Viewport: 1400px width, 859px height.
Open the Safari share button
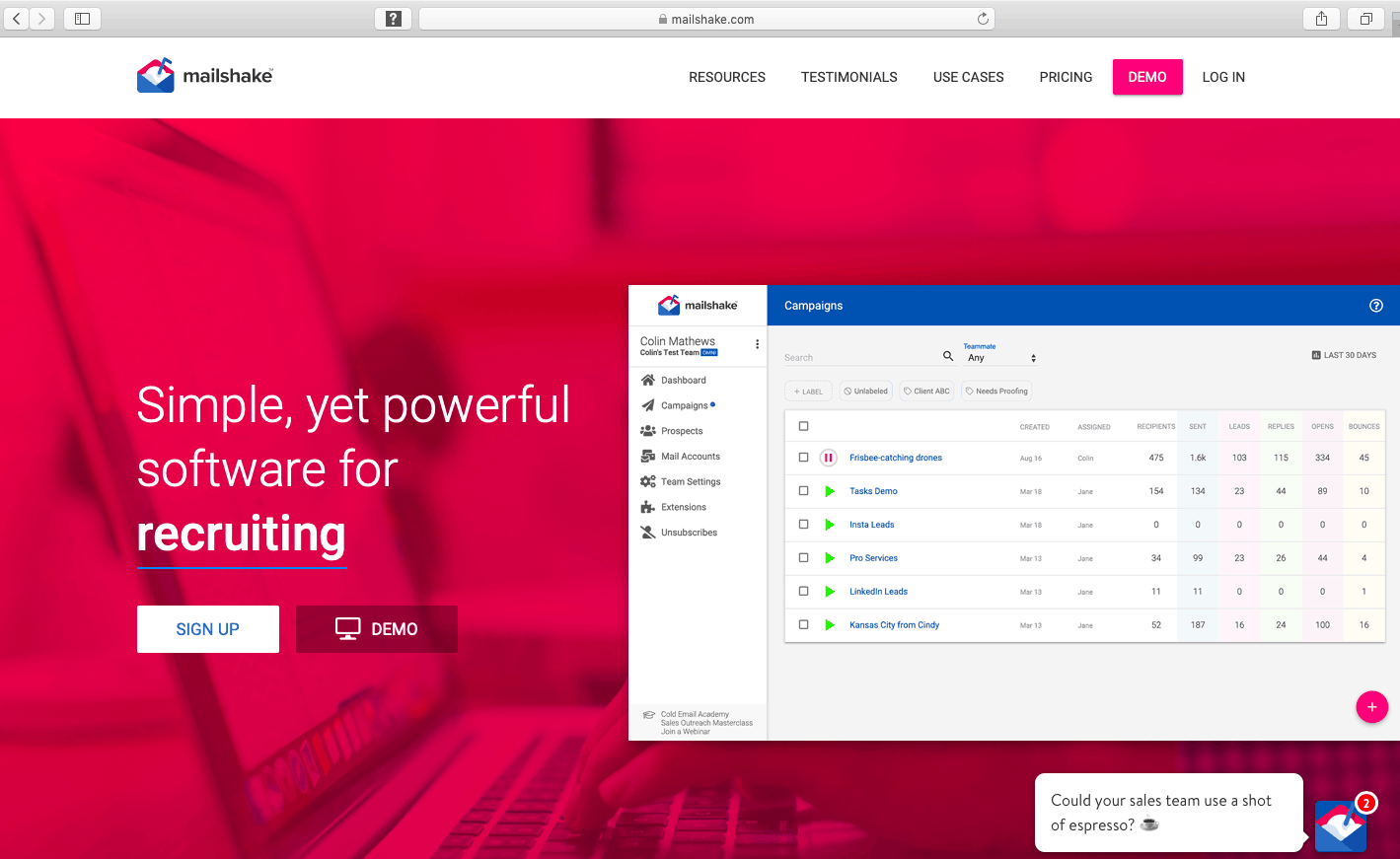tap(1321, 19)
